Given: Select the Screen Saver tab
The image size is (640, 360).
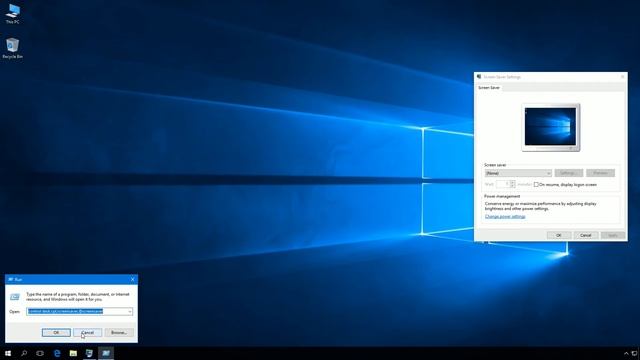Looking at the screenshot, I should click(489, 88).
